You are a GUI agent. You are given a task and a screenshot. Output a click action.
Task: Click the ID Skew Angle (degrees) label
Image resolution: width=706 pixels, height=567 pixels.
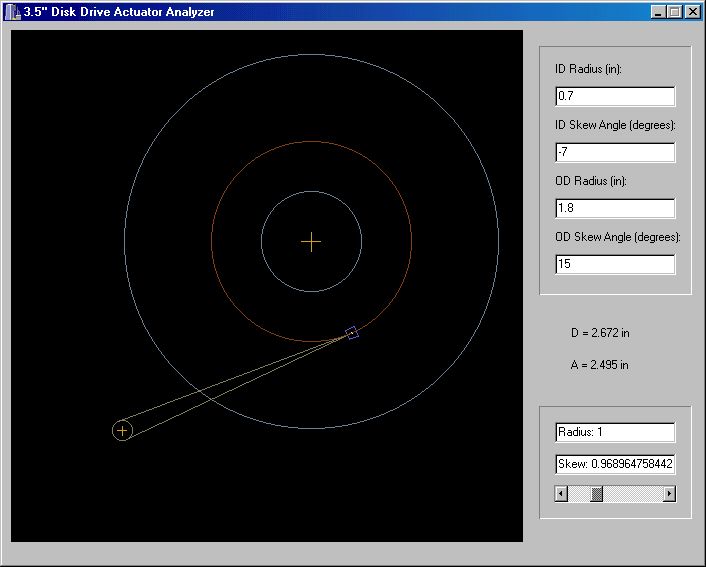[x=615, y=125]
